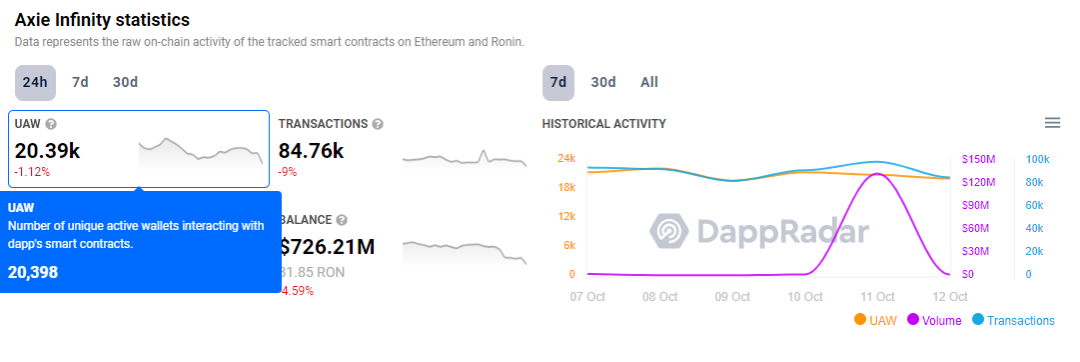This screenshot has height=362, width=1080.
Task: Open the chart hamburger menu icon
Action: 1052,123
